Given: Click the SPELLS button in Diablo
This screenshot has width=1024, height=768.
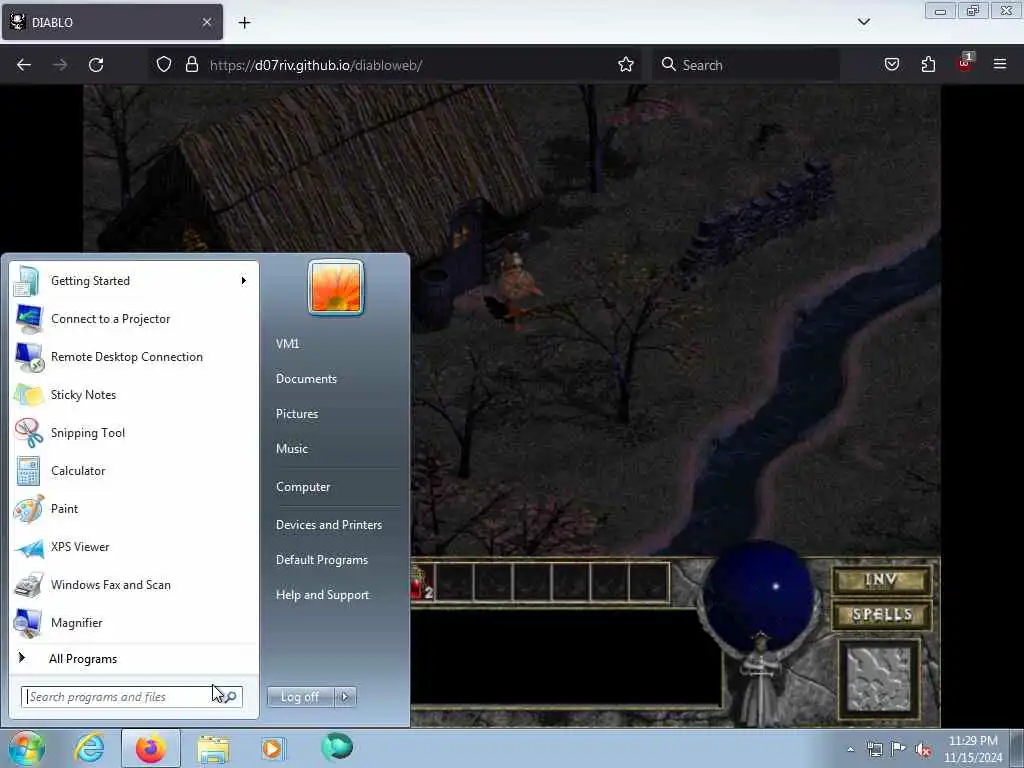Looking at the screenshot, I should click(881, 615).
